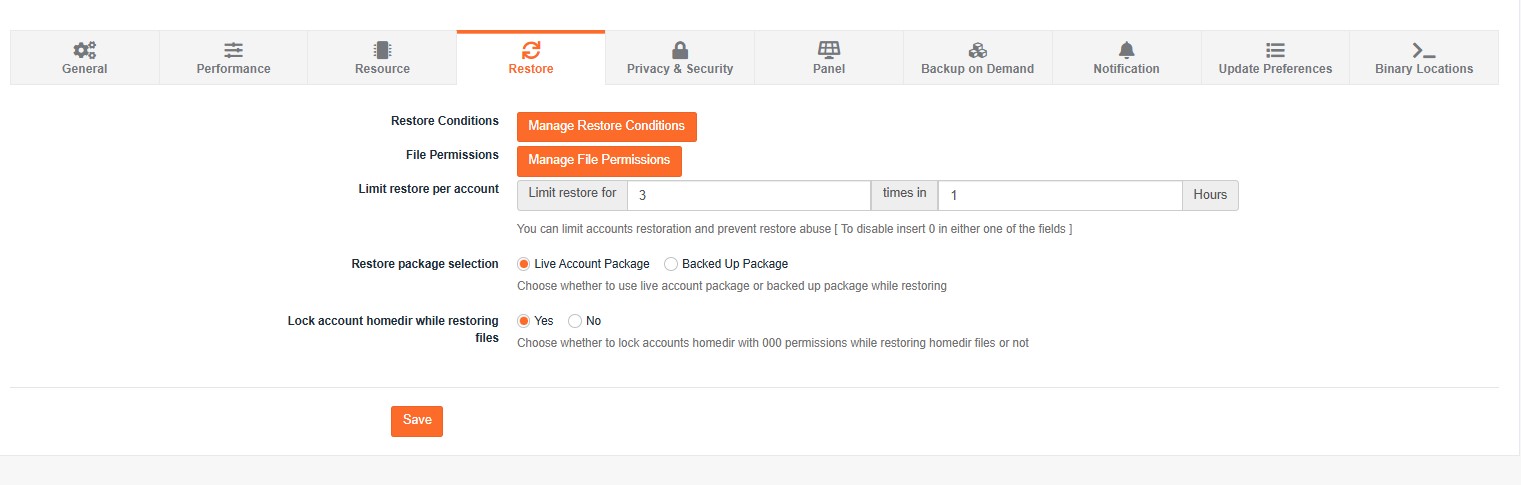1521x485 pixels.
Task: Click the General tab gears icon
Action: coord(84,50)
